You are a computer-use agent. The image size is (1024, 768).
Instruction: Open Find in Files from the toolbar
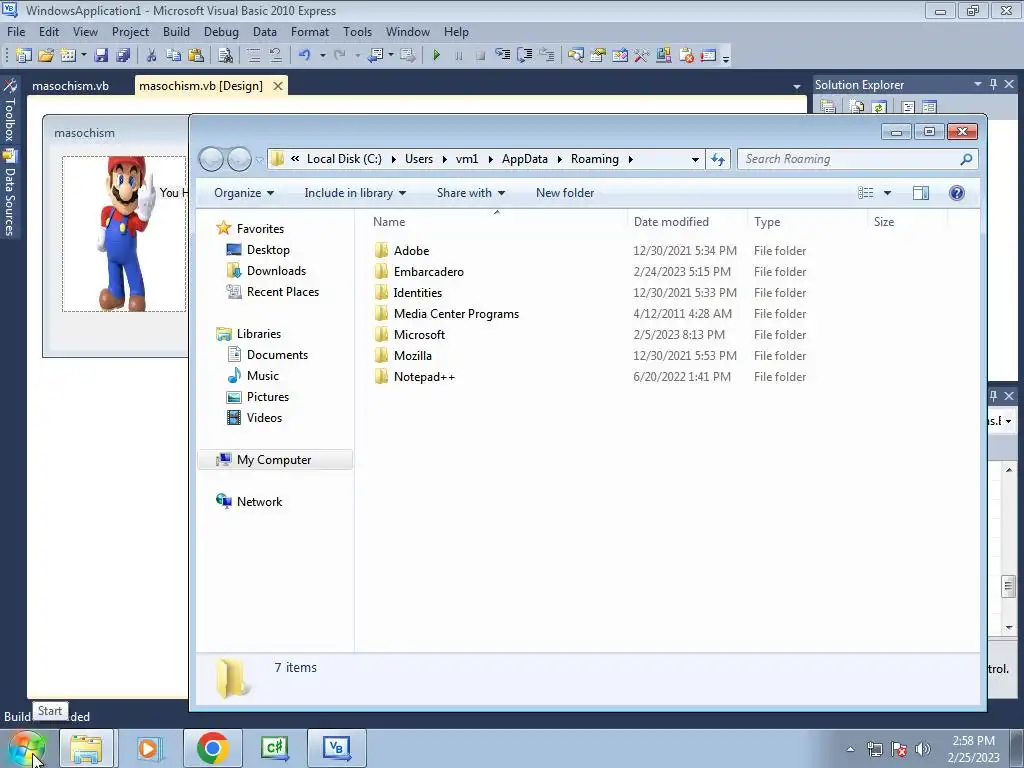point(225,56)
